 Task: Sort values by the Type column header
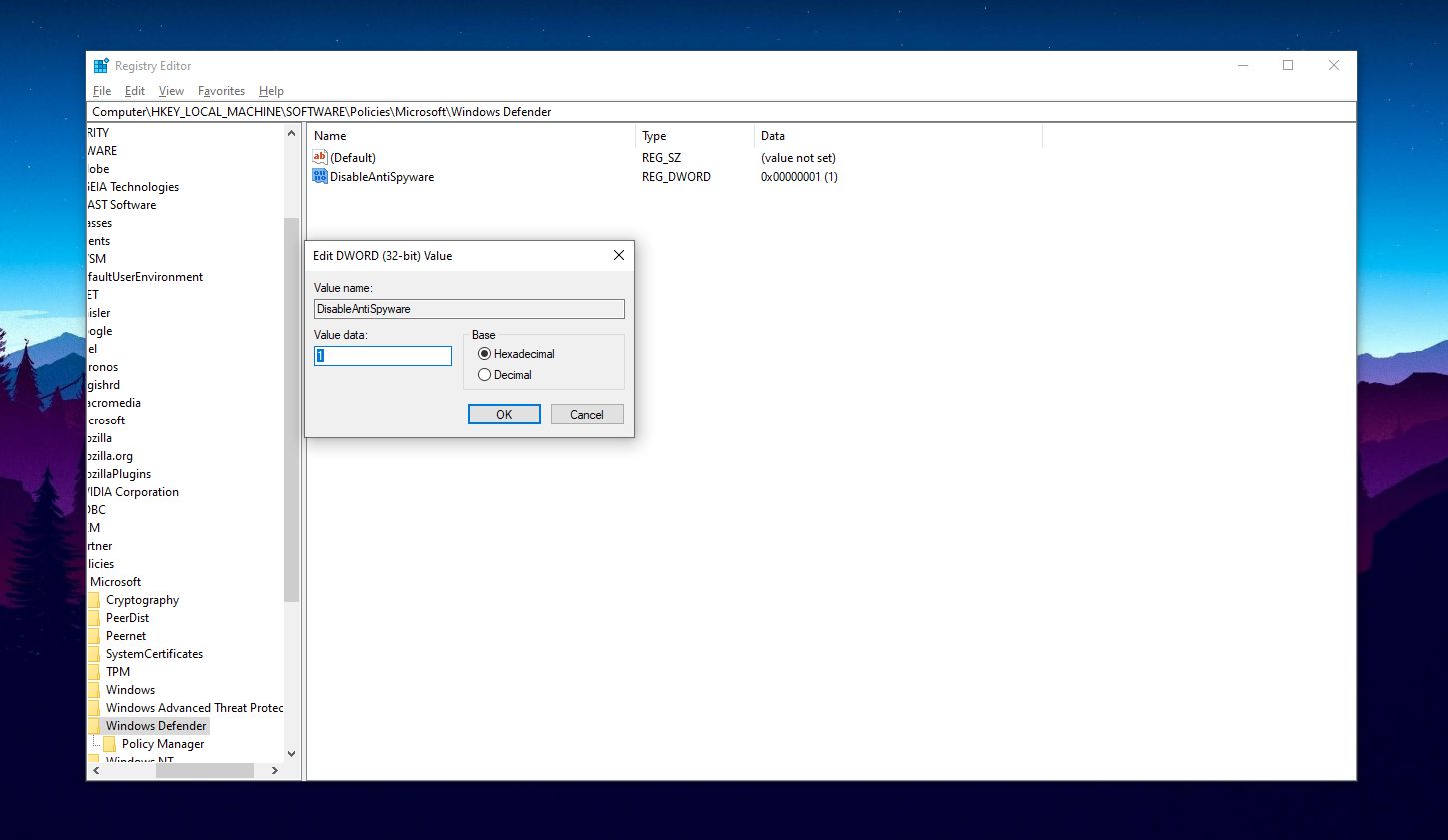695,136
